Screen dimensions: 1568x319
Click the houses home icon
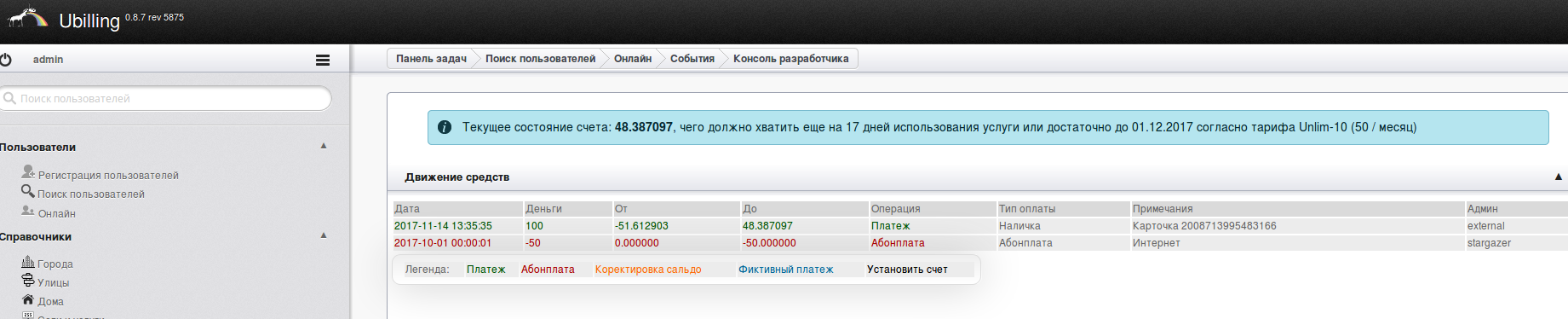coord(28,299)
